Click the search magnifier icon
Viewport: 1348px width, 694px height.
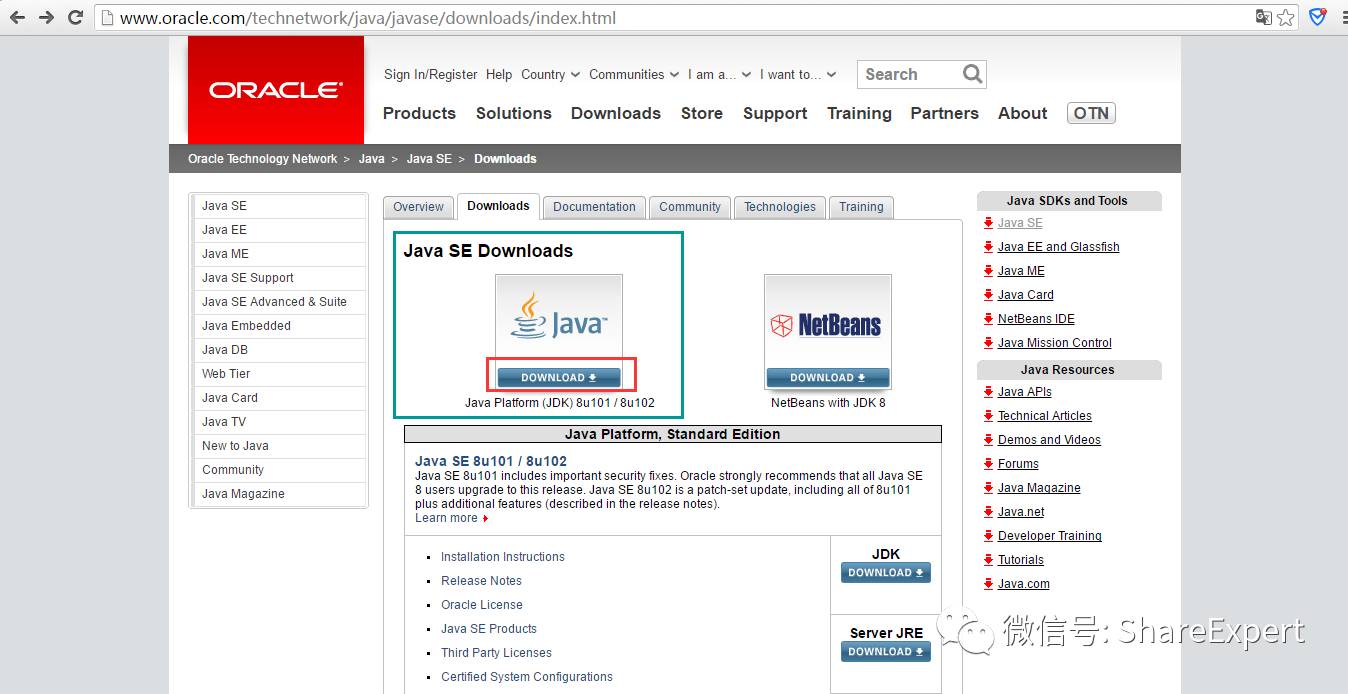pos(972,74)
